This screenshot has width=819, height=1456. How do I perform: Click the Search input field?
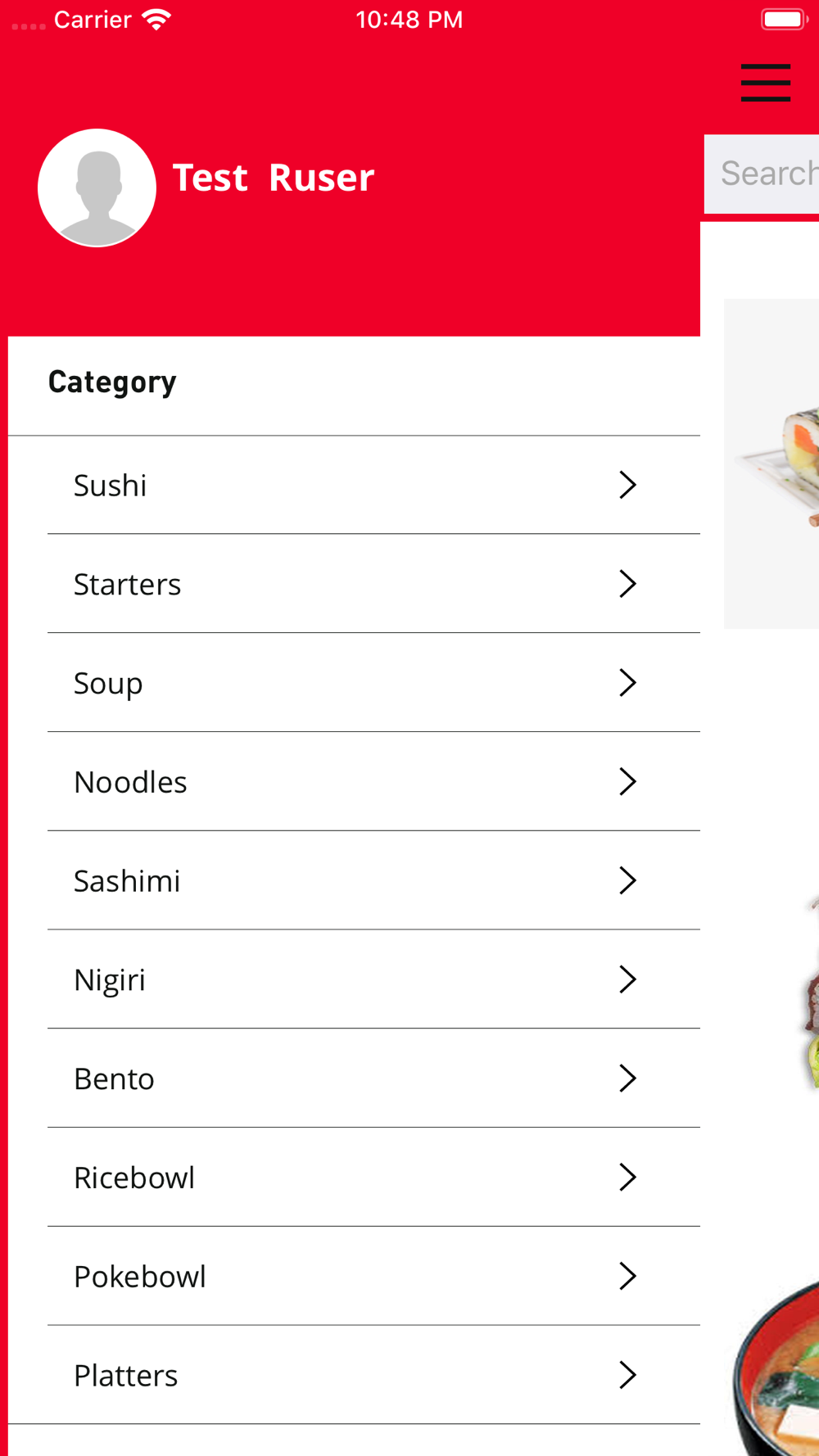tap(762, 174)
